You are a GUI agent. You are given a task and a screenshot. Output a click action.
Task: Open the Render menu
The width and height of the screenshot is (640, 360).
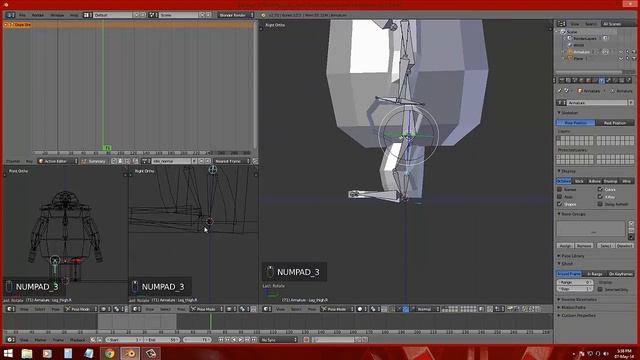(38, 15)
